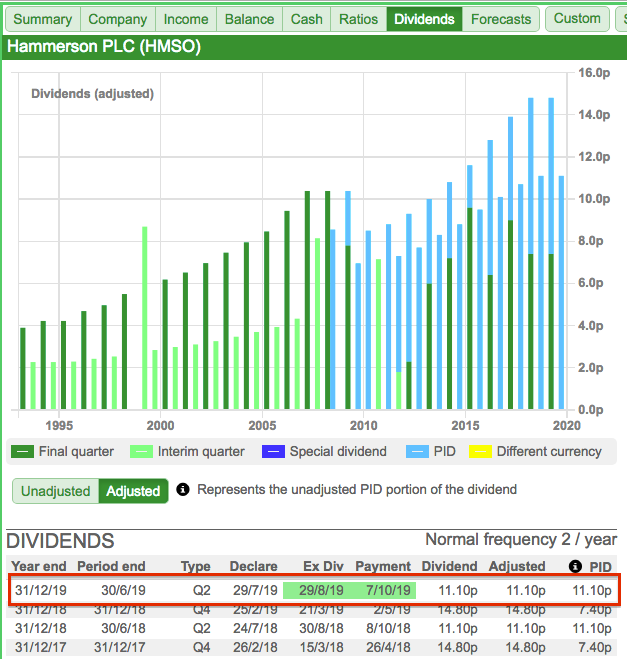Click the Dividends (adjusted) chart title
Screen dimensions: 627x659
[92, 94]
